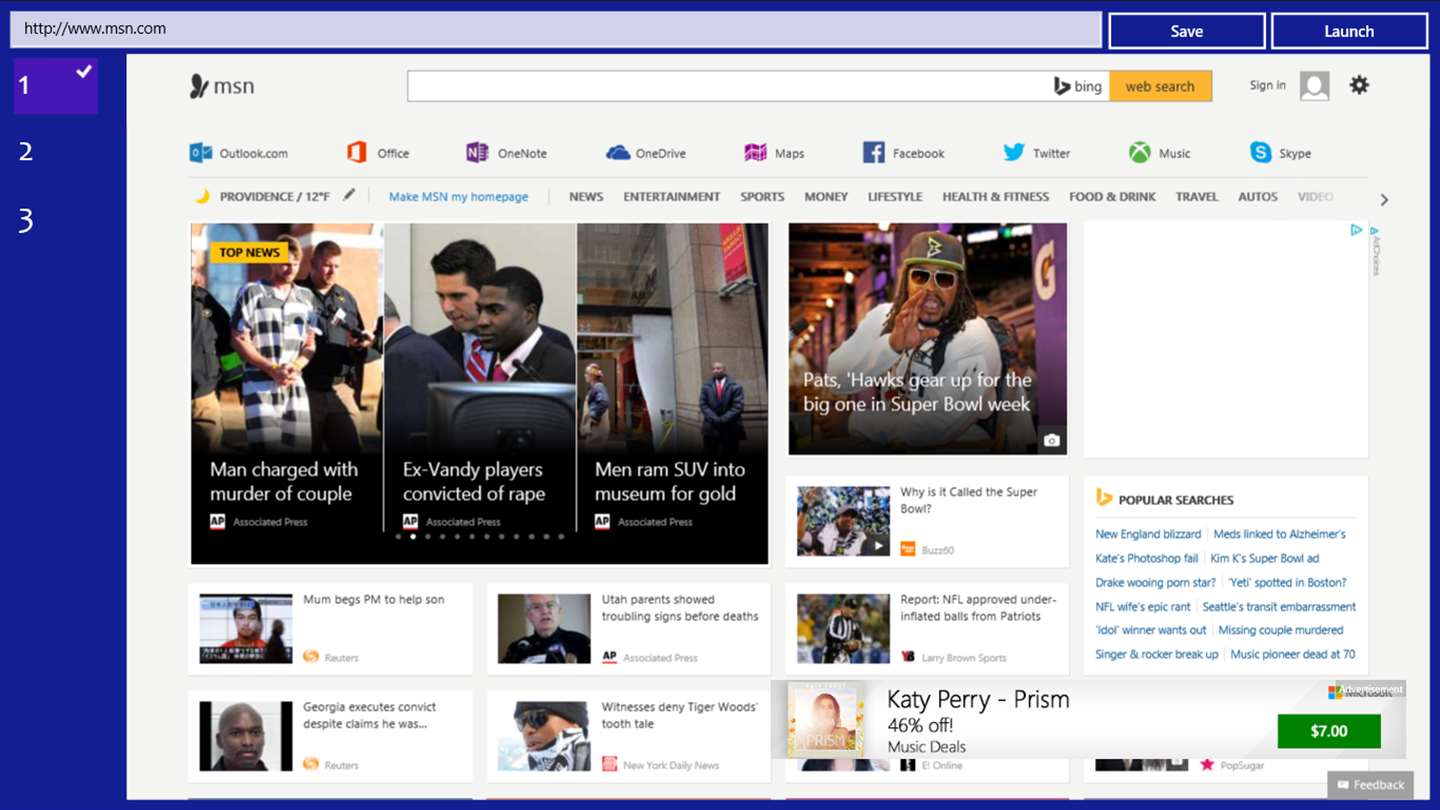
Task: Click the pencil edit location icon
Action: [x=348, y=196]
